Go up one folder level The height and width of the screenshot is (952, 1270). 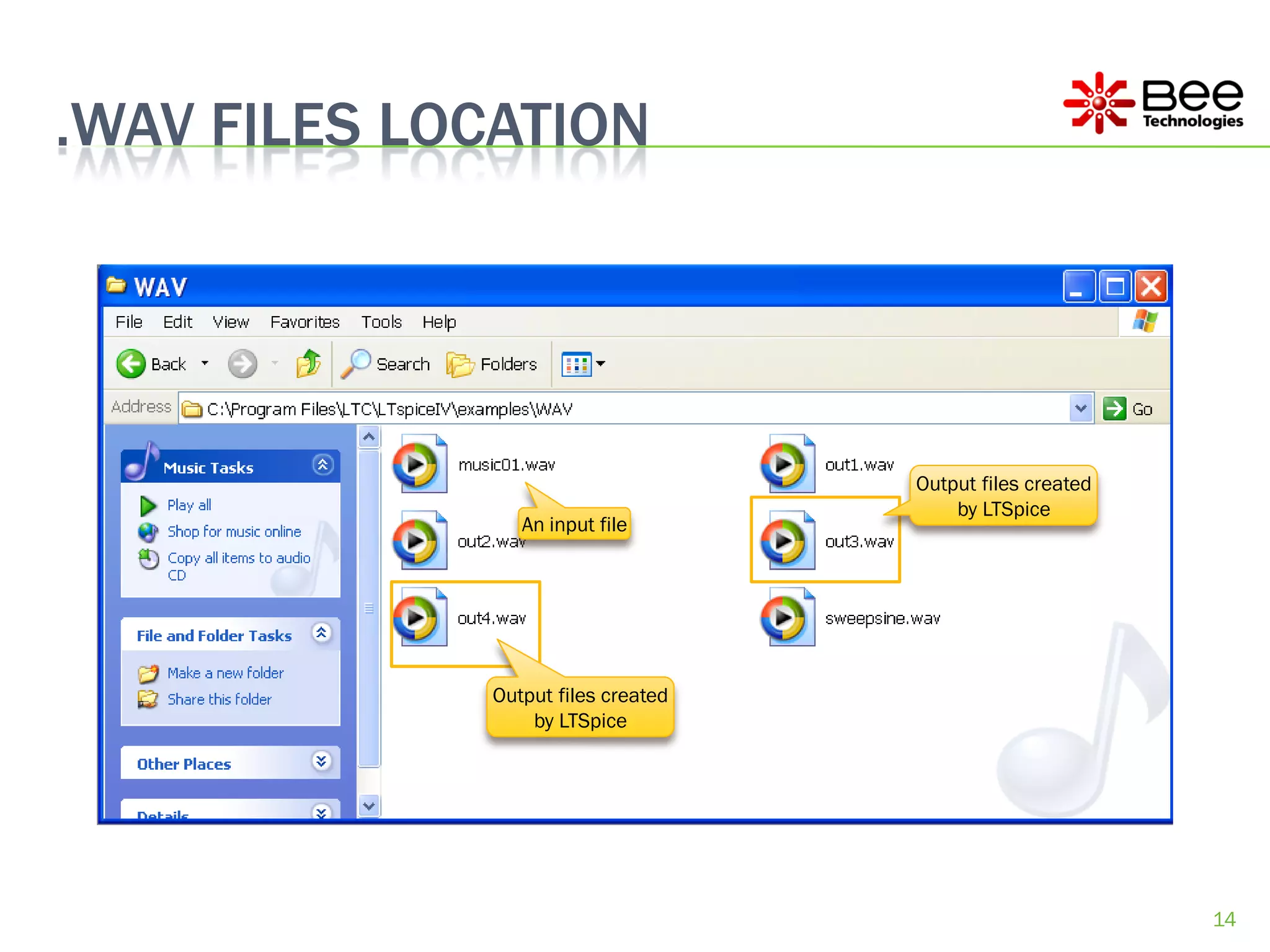pyautogui.click(x=308, y=364)
